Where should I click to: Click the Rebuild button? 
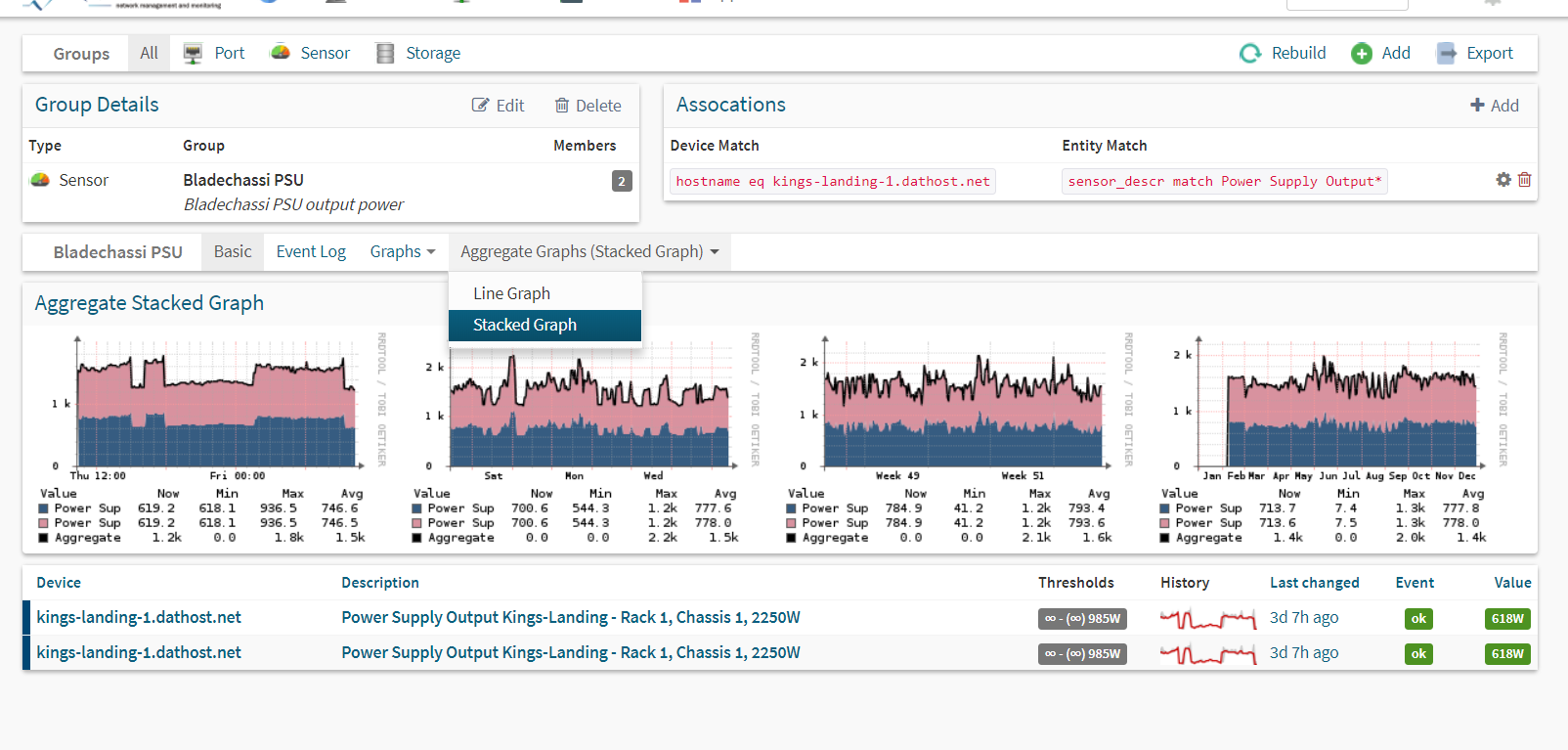pyautogui.click(x=1283, y=53)
